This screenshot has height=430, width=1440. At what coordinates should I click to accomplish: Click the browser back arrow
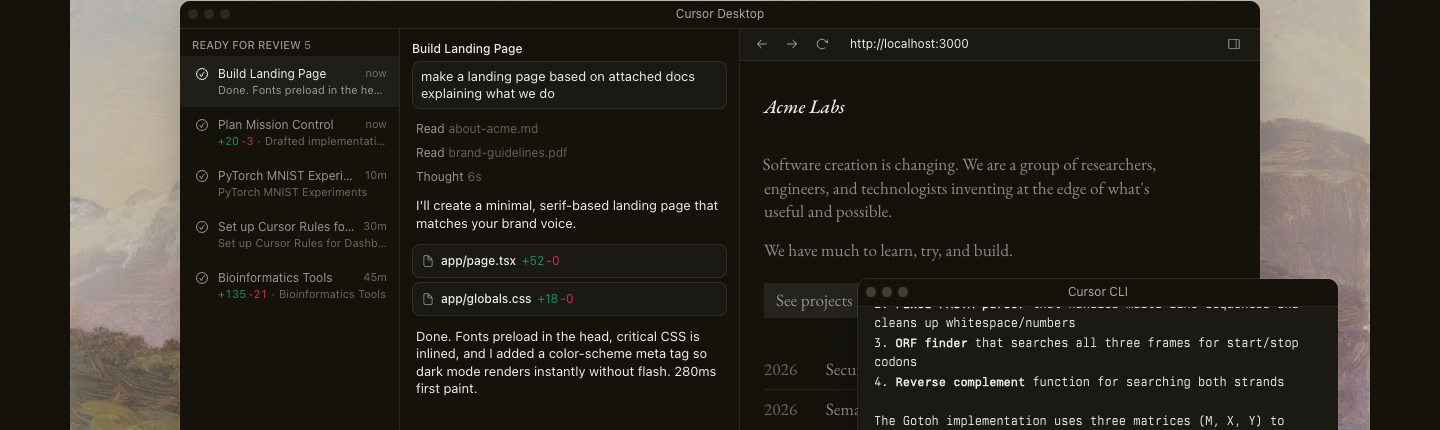click(762, 44)
